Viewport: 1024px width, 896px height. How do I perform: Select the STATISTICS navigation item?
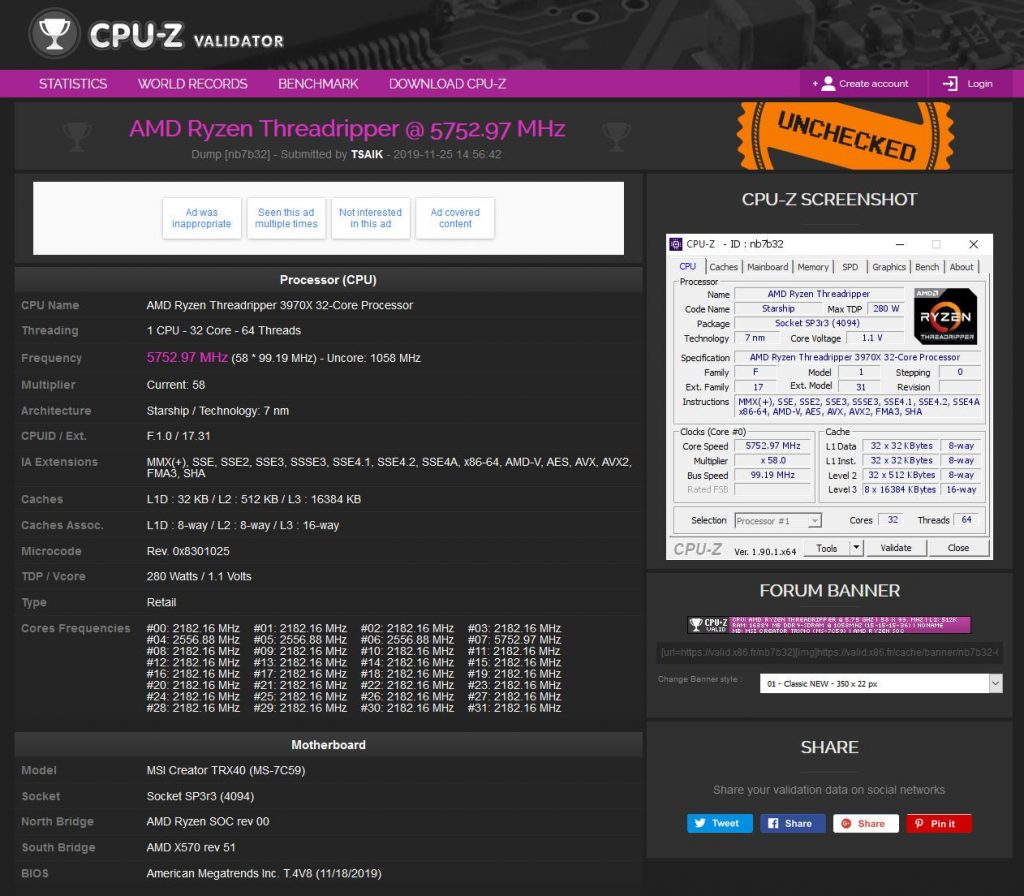71,84
